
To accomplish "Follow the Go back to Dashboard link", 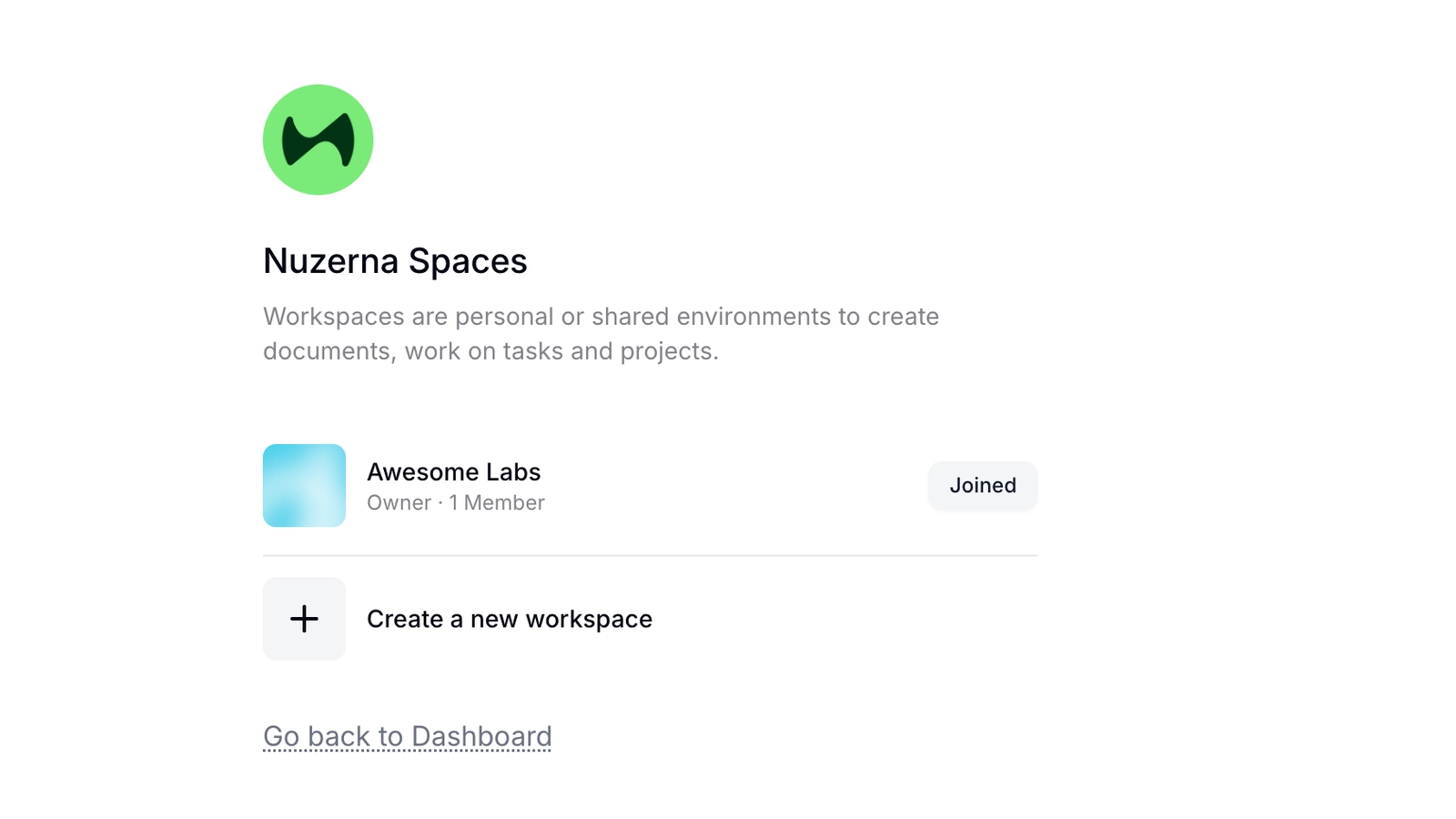I will (408, 736).
